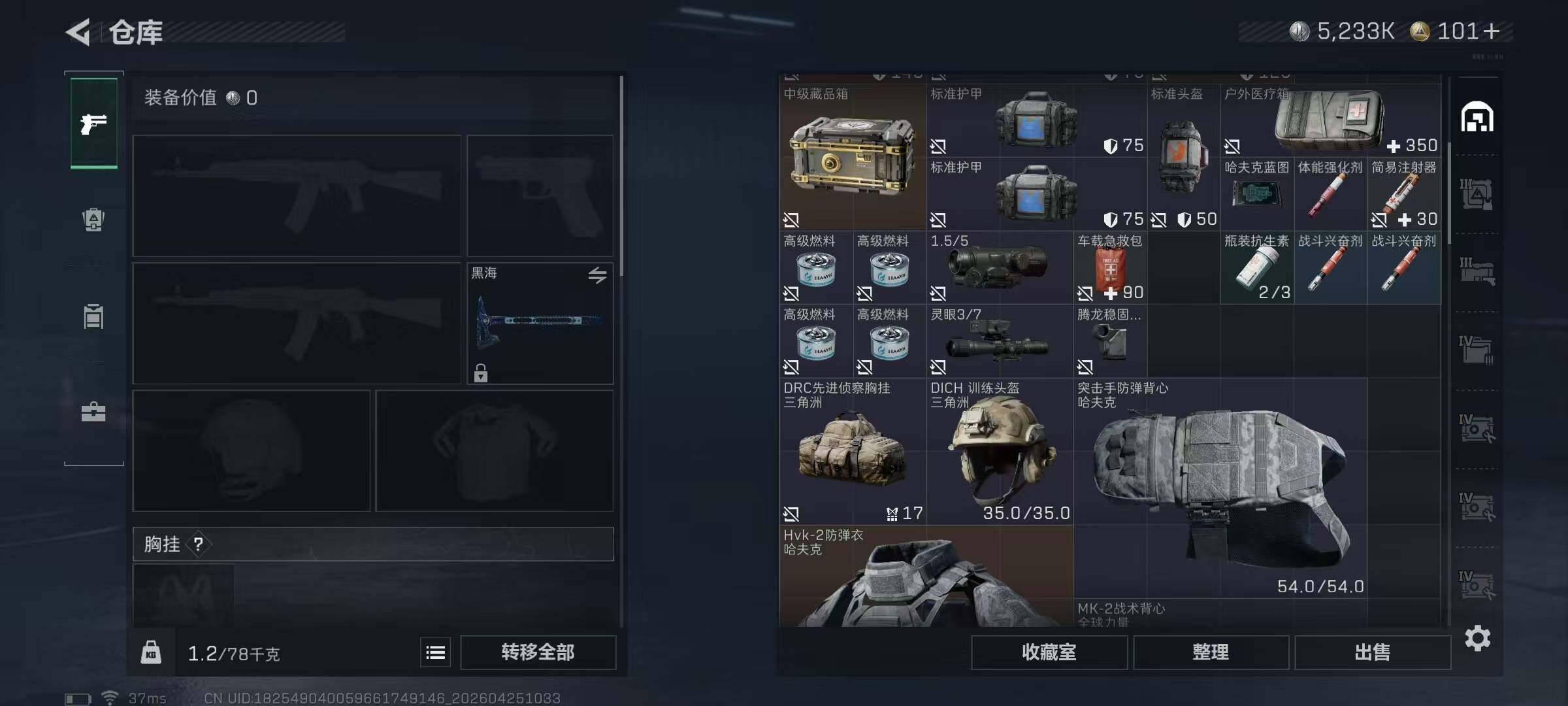Viewport: 1568px width, 706px height.
Task: Click the lock icon on 黑海 axe
Action: [481, 373]
